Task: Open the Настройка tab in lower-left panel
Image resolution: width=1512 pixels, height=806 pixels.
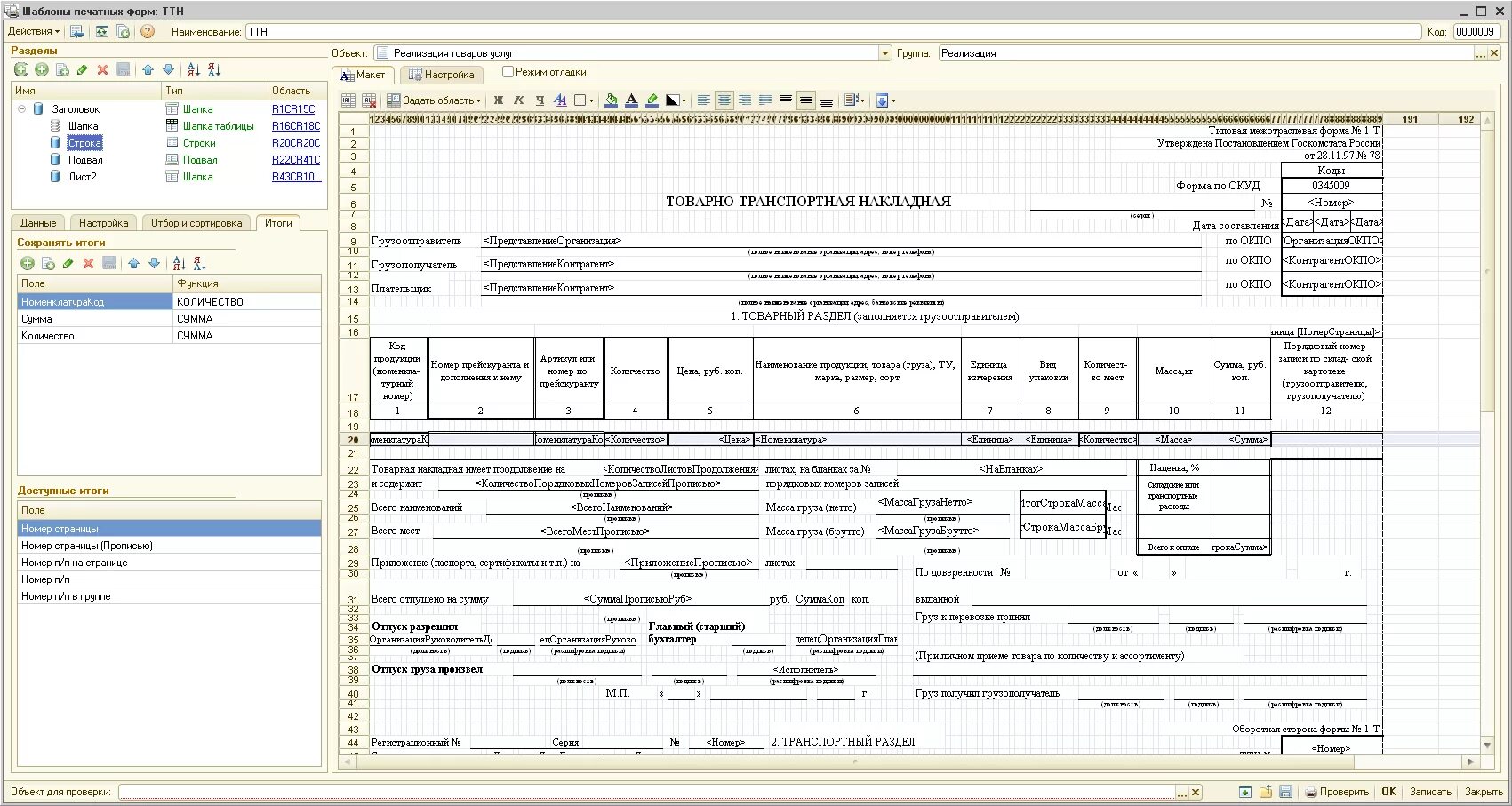Action: coord(103,223)
